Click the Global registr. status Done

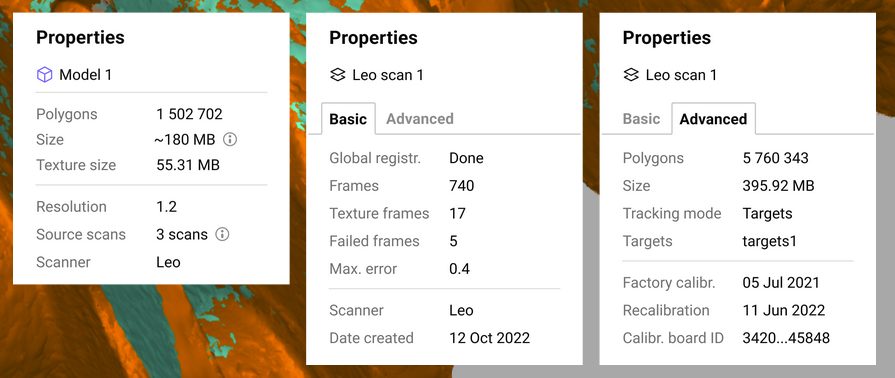click(466, 158)
